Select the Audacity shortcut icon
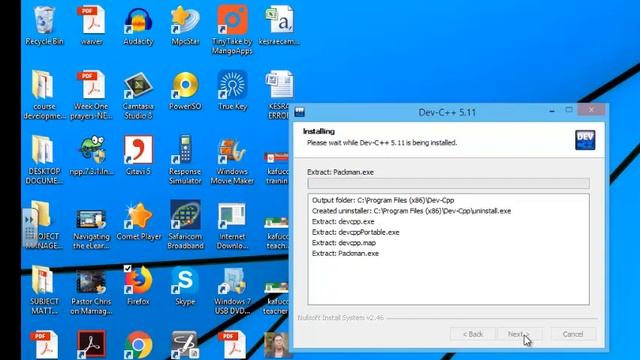Image resolution: width=640 pixels, height=360 pixels. 138,25
